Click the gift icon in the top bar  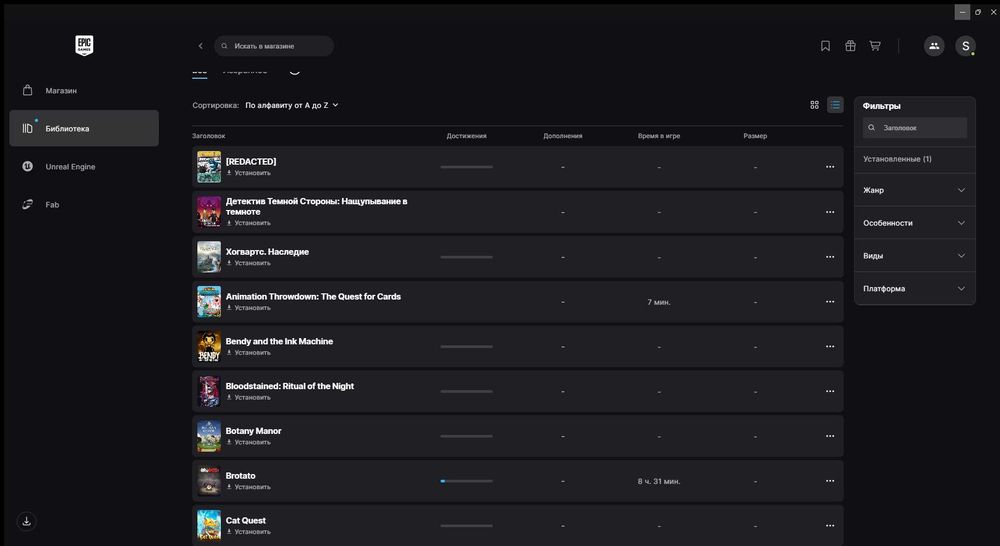[850, 46]
